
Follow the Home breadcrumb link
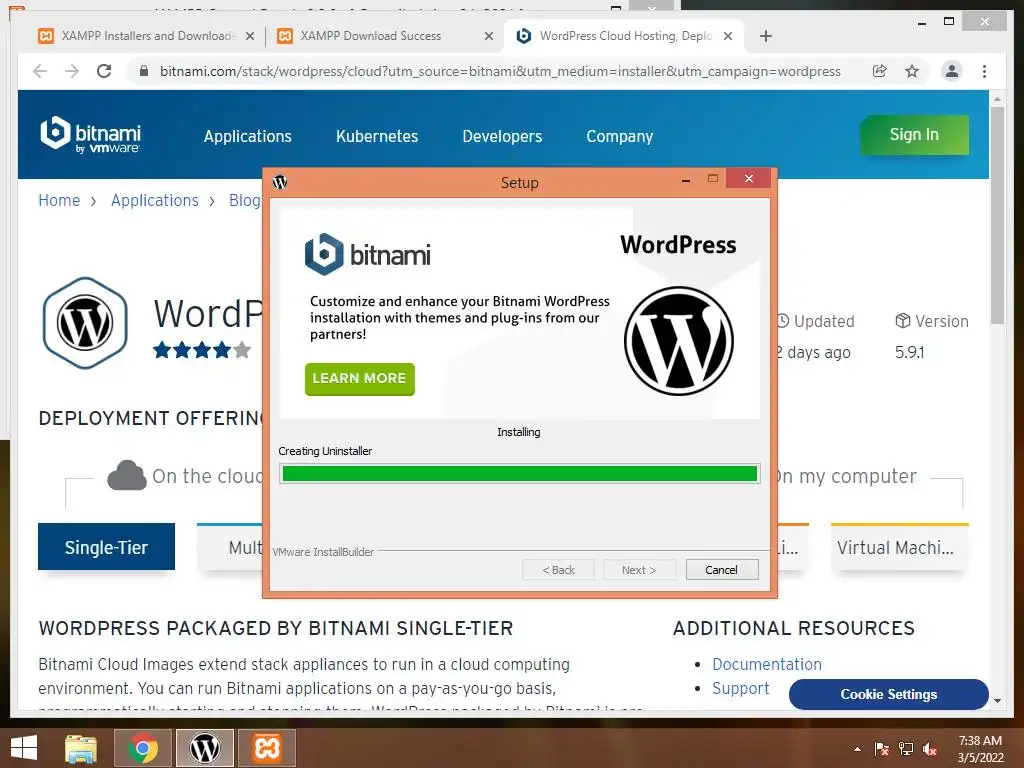[59, 200]
